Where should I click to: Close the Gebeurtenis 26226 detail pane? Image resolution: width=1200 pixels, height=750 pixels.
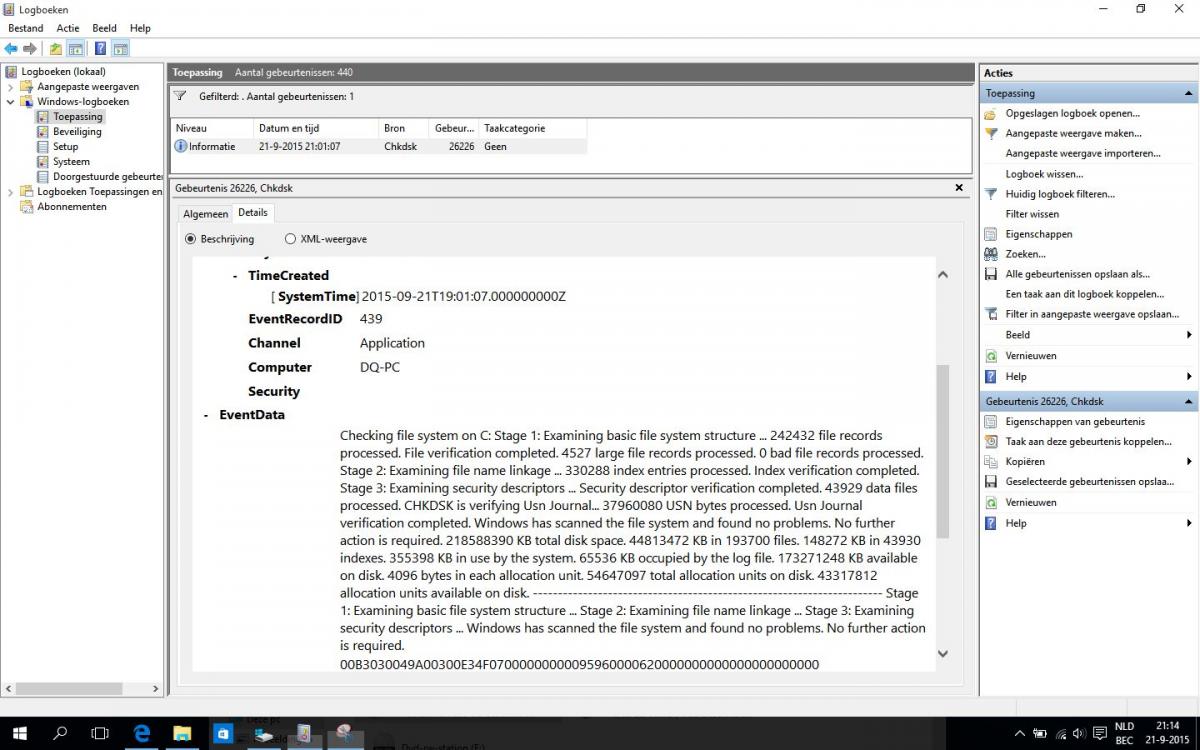point(959,187)
